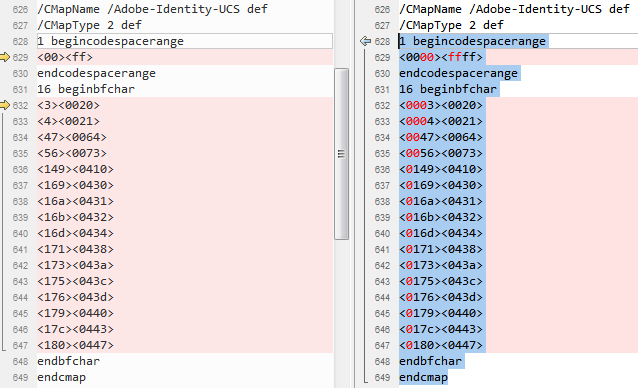The image size is (638, 388).
Task: Click '1 begincodespacerange' in the left pane
Action: [x=110, y=41]
